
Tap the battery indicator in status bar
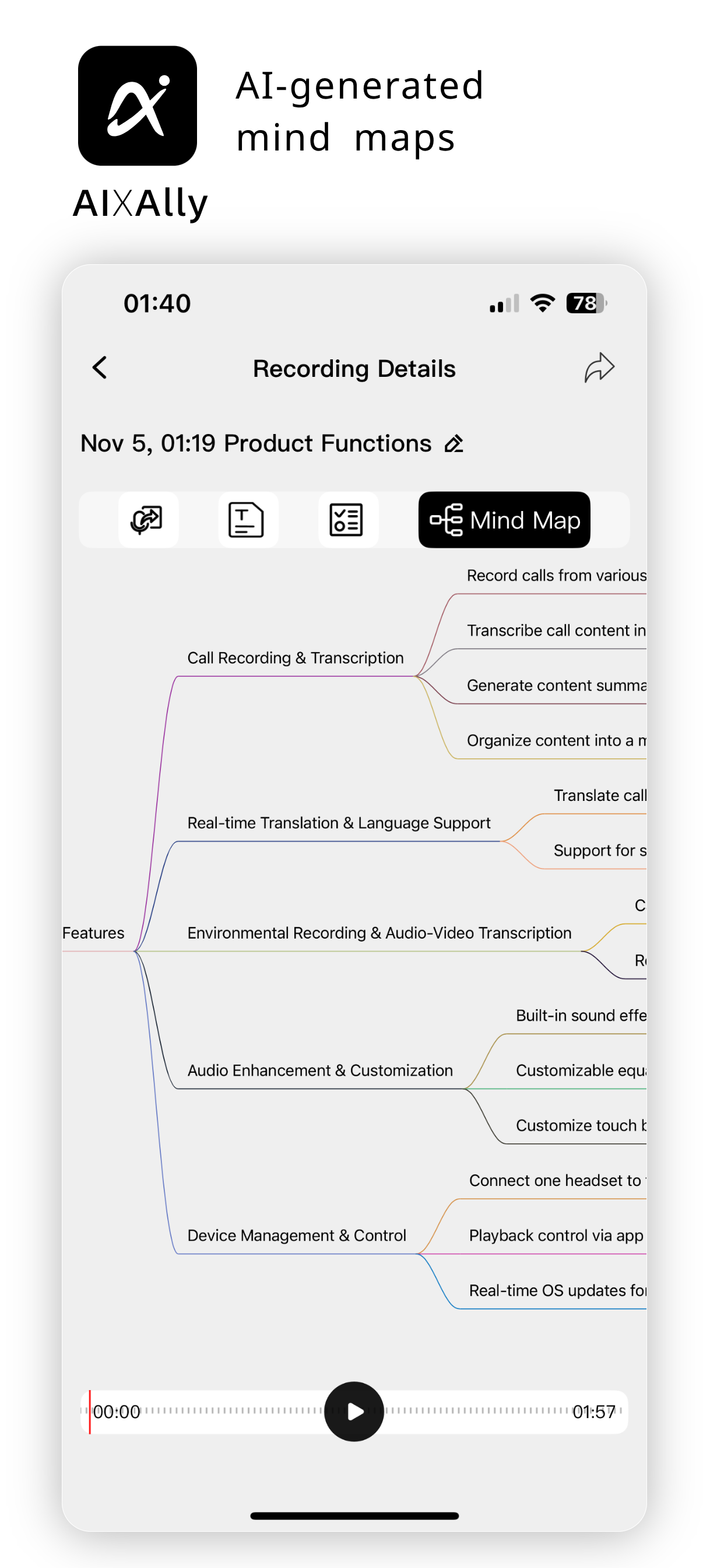(586, 303)
